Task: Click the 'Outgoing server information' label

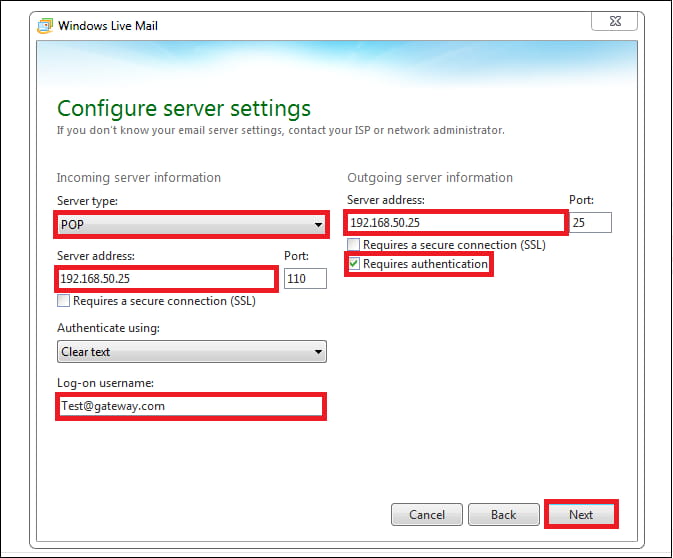Action: pos(430,177)
